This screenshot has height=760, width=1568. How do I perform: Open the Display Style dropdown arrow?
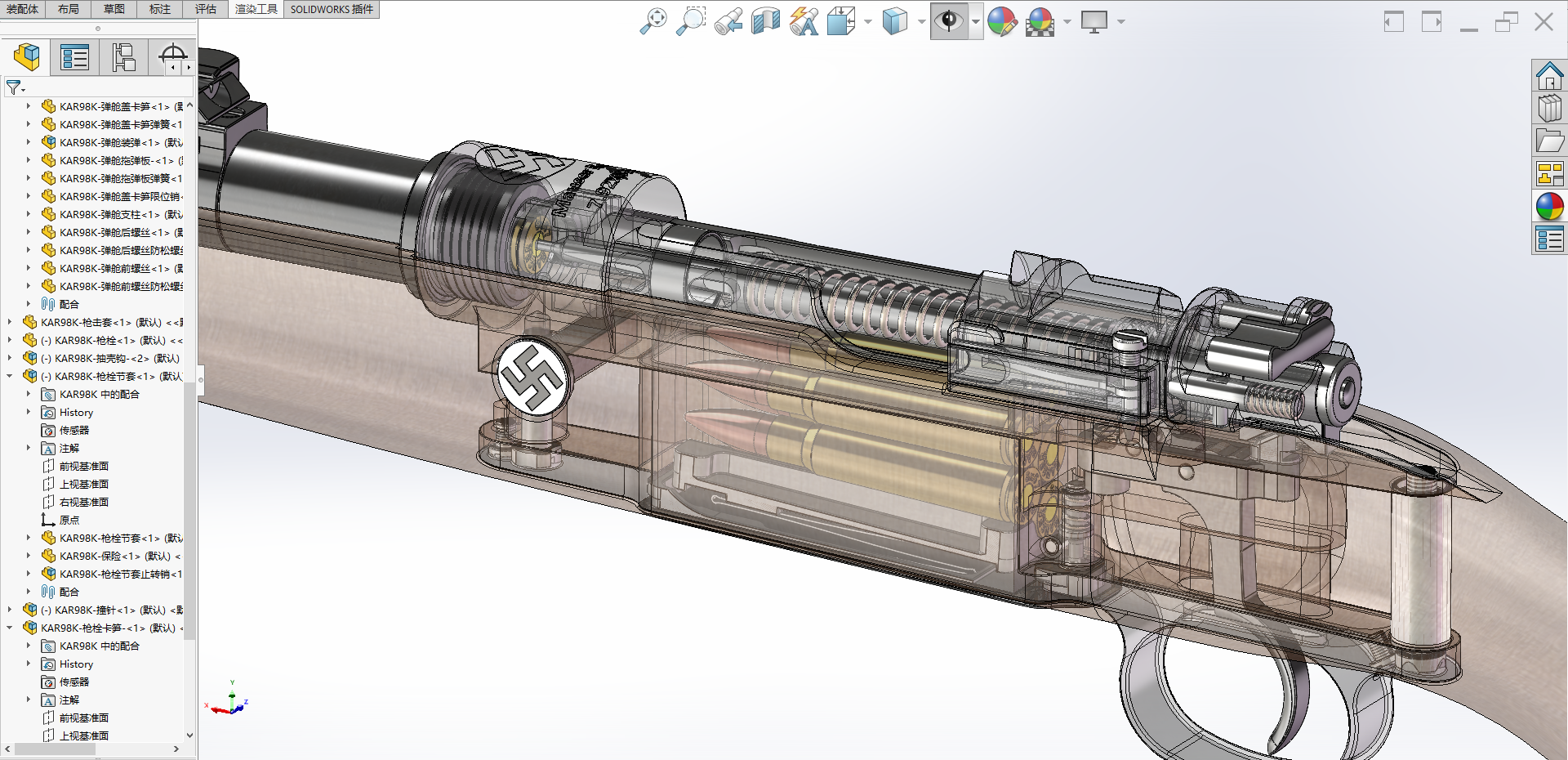point(921,22)
